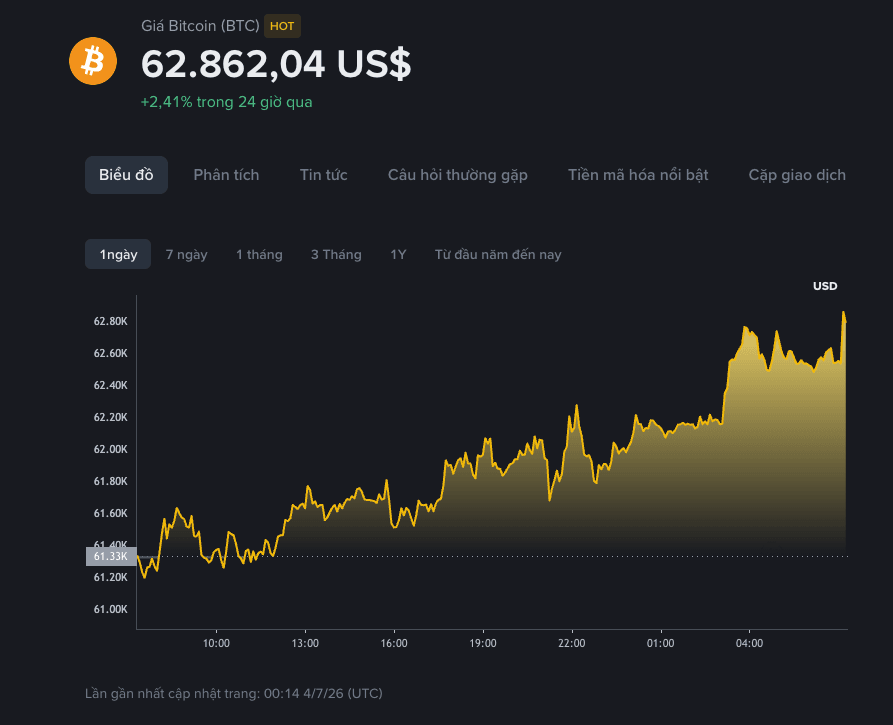Select the 1Y time range

(398, 255)
